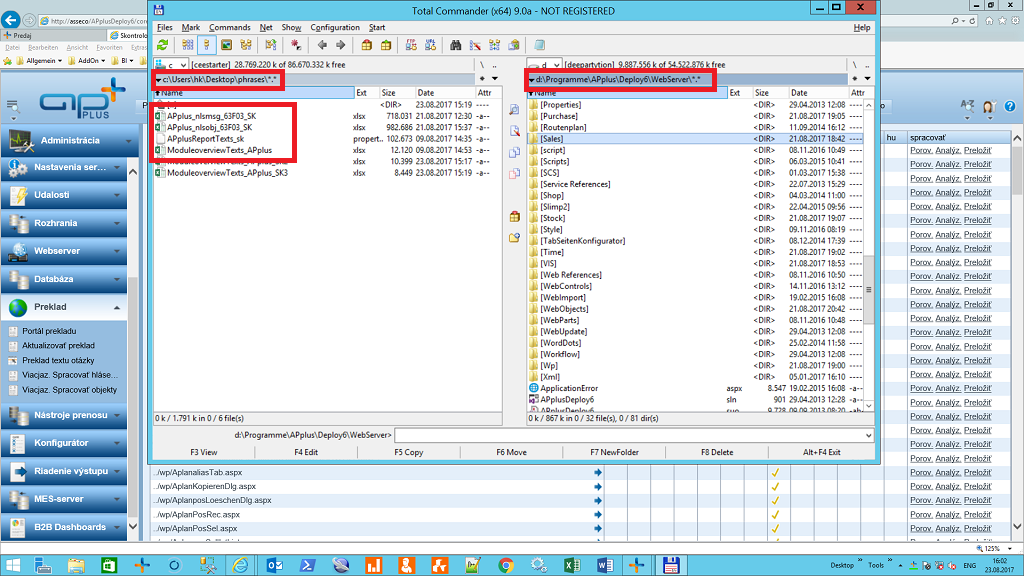The image size is (1024, 576).
Task: Click the Pack files toolbar icon
Action: click(x=366, y=45)
